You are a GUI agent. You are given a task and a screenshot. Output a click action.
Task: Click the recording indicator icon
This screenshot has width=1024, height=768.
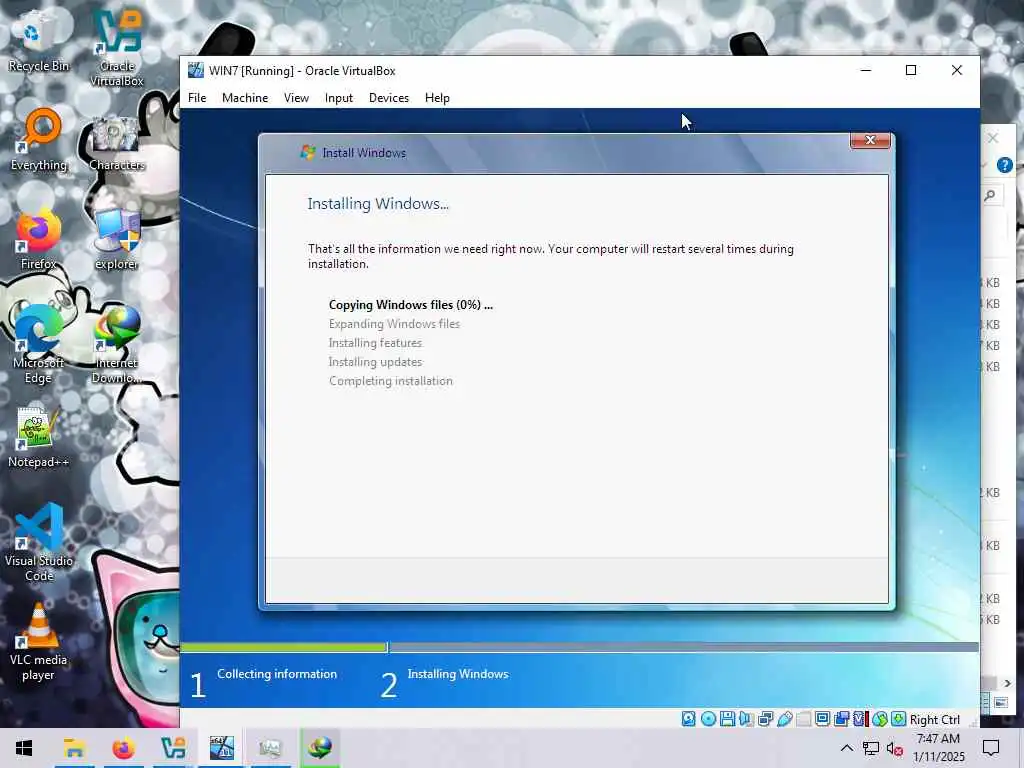click(842, 719)
